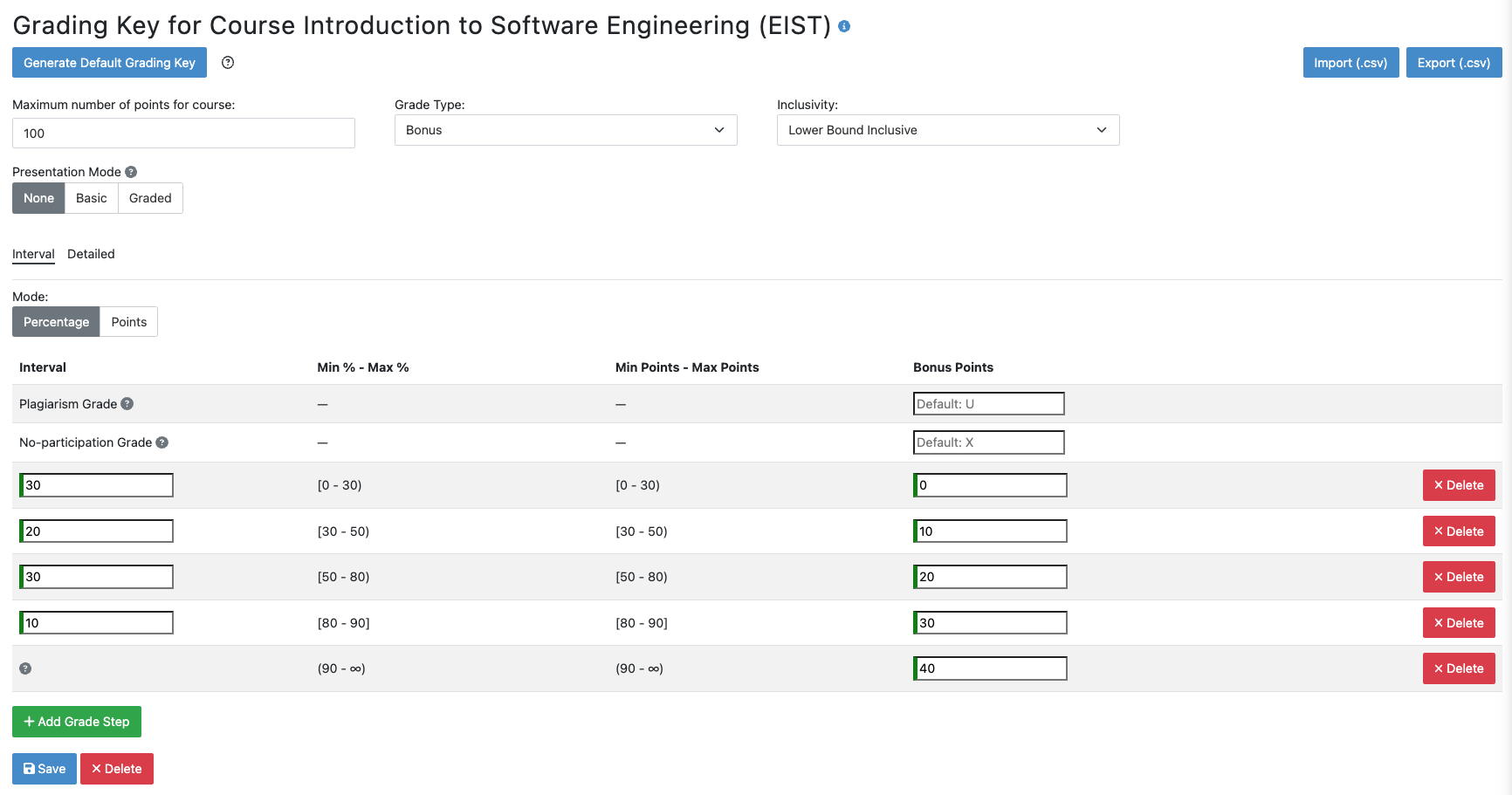Click the No-participation Grade help icon
The image size is (1512, 795).
pyautogui.click(x=162, y=442)
